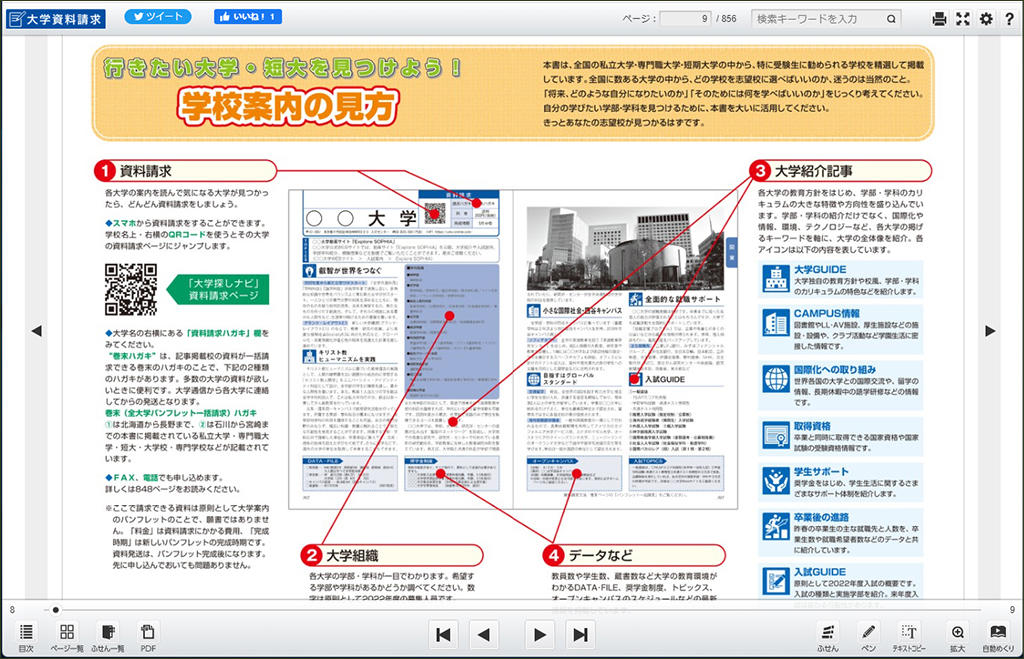
Task: Click the PDF download icon
Action: click(148, 635)
